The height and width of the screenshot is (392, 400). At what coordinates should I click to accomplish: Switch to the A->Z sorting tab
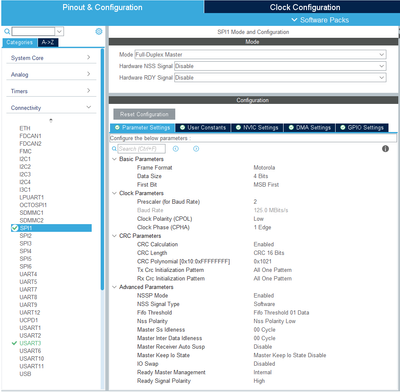pyautogui.click(x=48, y=42)
